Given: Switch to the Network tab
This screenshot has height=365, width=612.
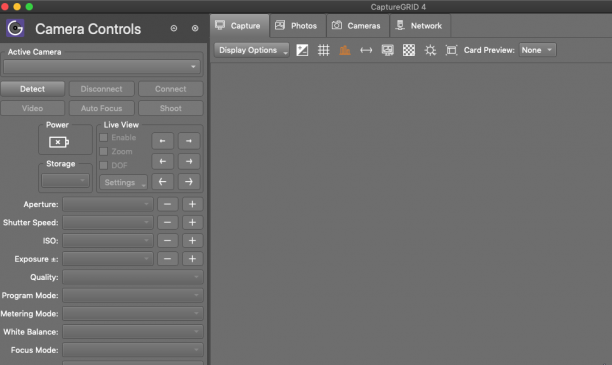Looking at the screenshot, I should (x=420, y=26).
